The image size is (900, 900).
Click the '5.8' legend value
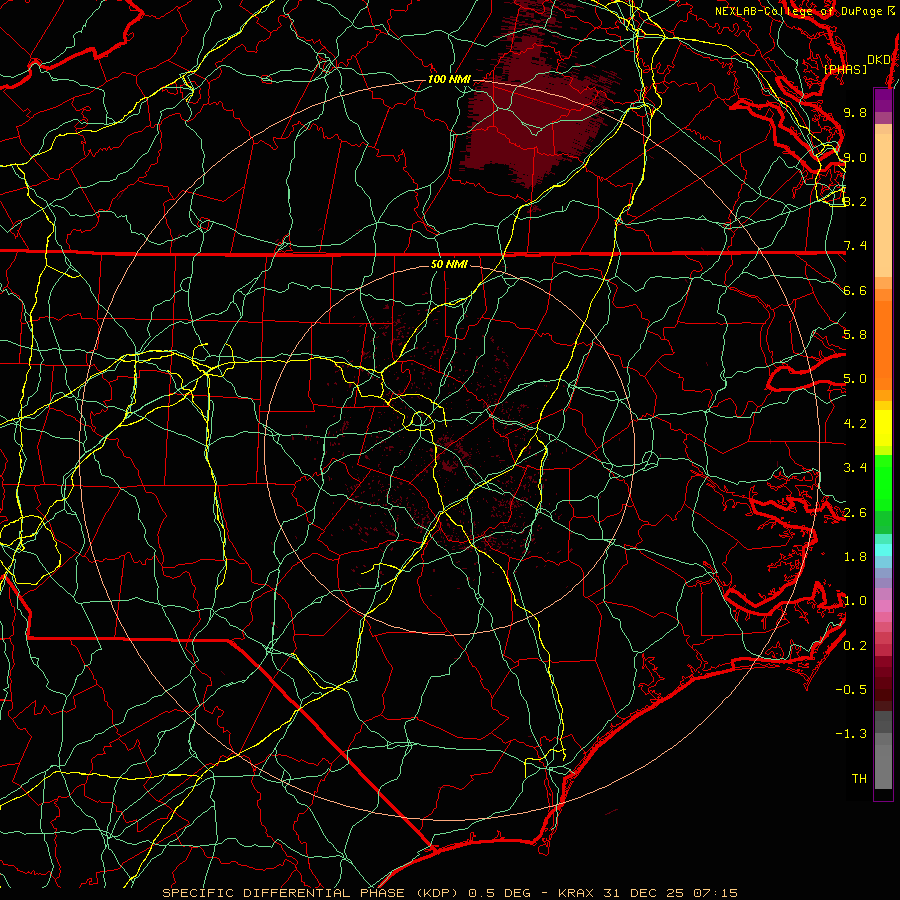pyautogui.click(x=855, y=335)
